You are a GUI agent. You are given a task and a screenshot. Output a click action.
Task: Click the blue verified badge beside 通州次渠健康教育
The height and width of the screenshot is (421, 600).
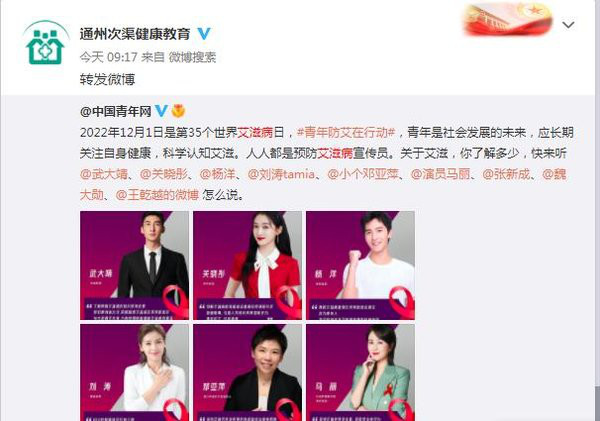coord(204,34)
